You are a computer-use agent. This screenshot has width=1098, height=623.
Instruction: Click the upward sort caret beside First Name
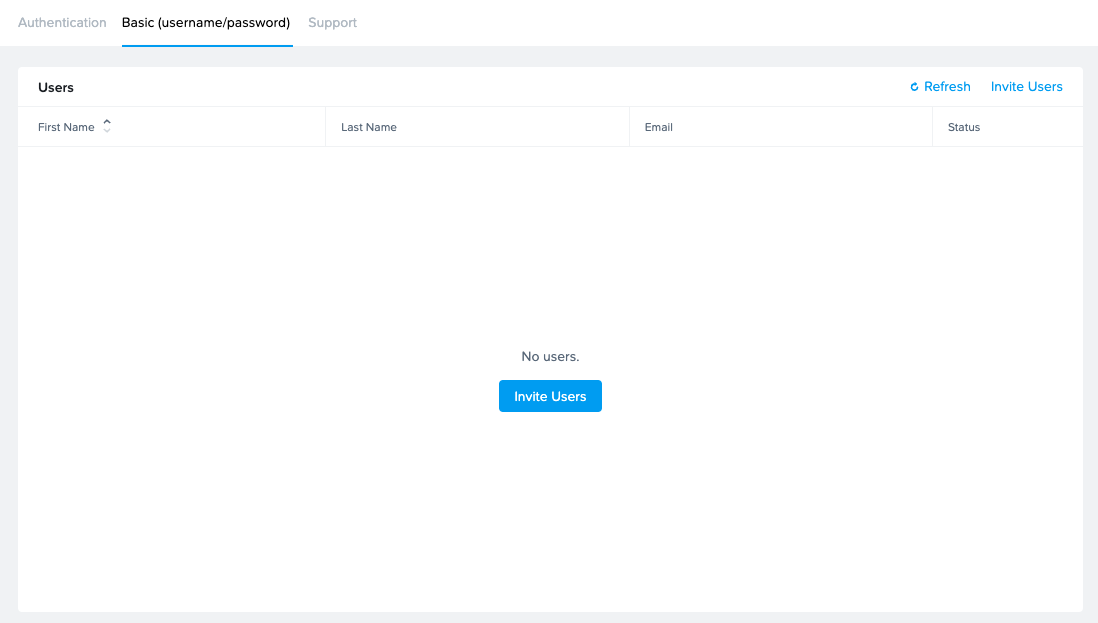pos(105,123)
